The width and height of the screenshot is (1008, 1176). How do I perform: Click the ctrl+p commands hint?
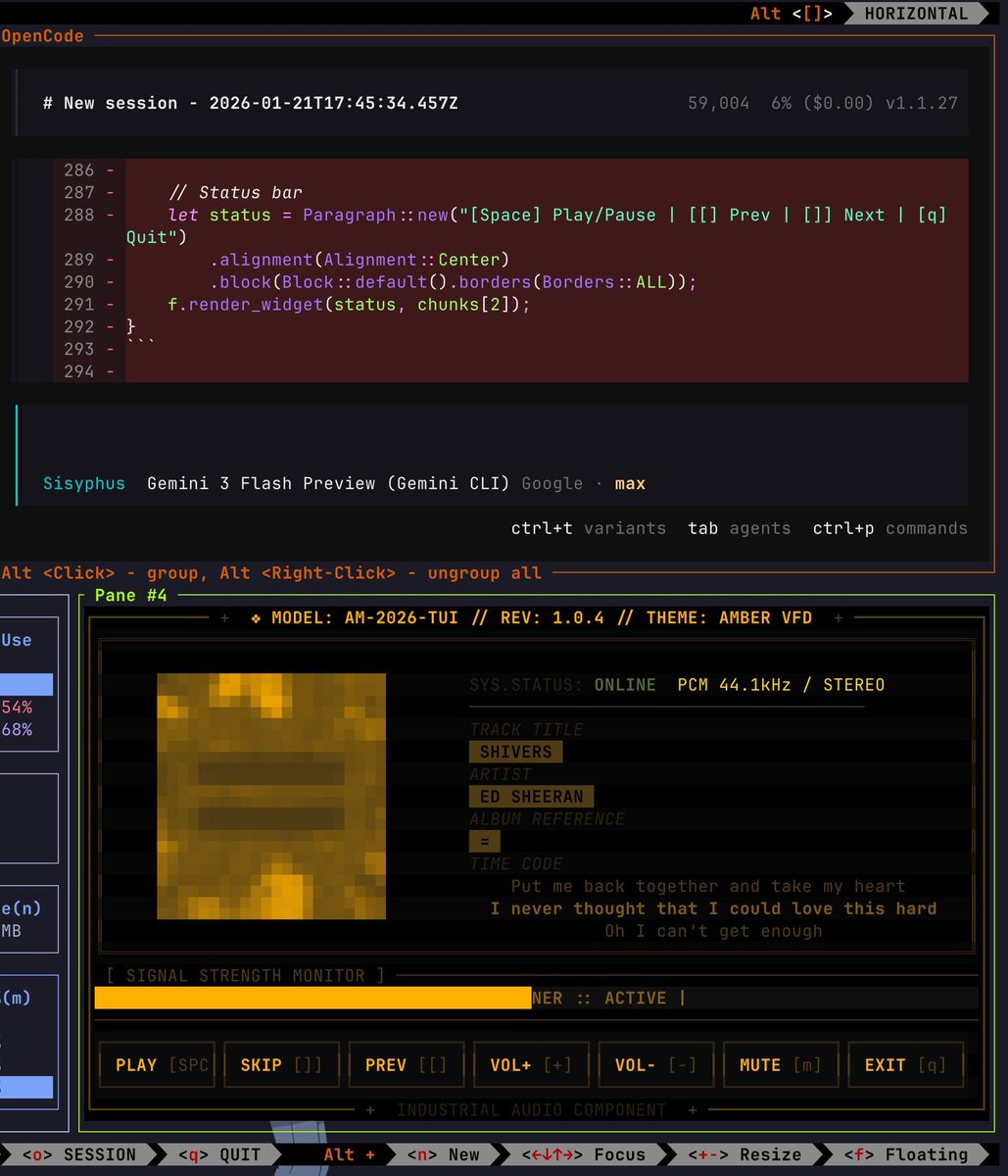[x=889, y=528]
